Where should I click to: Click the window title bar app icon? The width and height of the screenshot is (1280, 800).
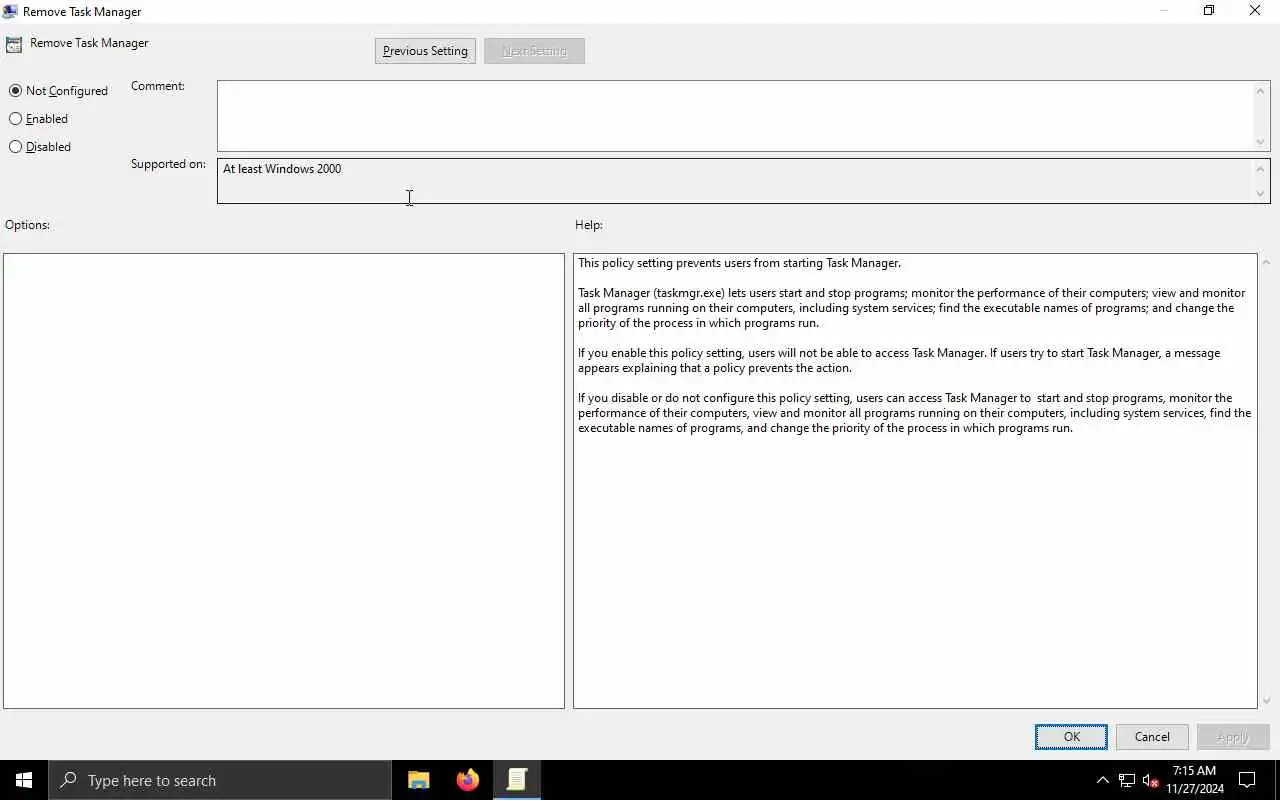click(10, 11)
